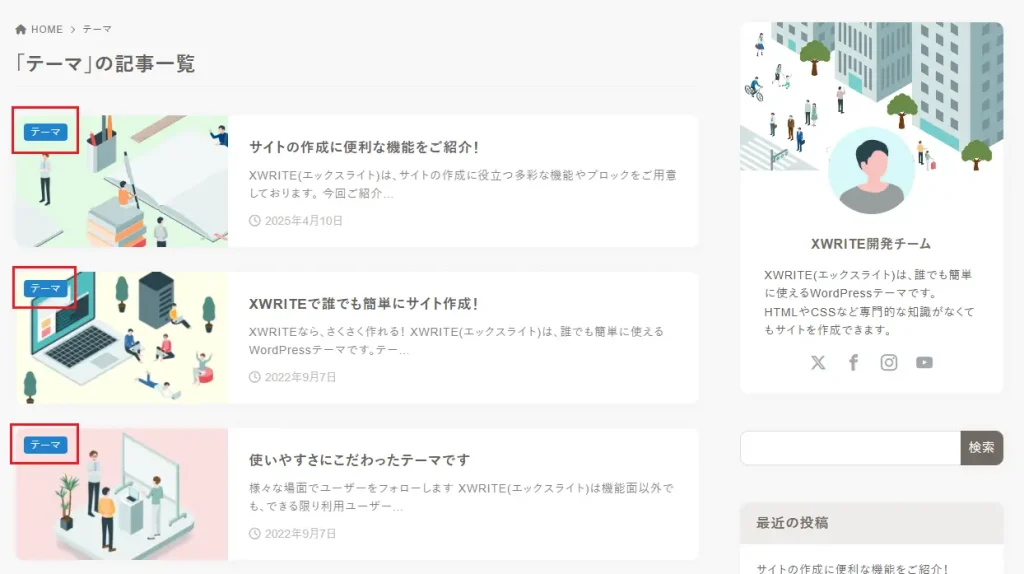Open article XWRITEで誰でも簡単にサイト作成!

(x=364, y=304)
